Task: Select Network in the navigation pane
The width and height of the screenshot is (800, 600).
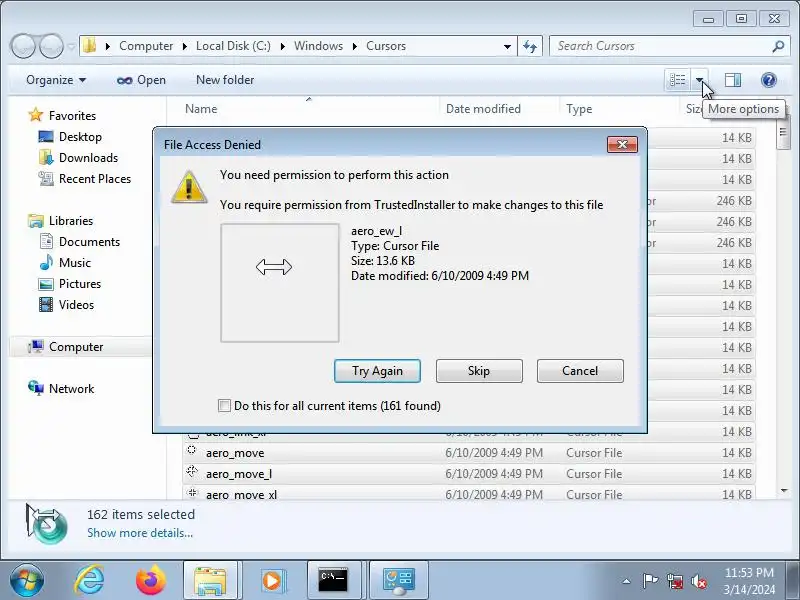Action: coord(71,389)
